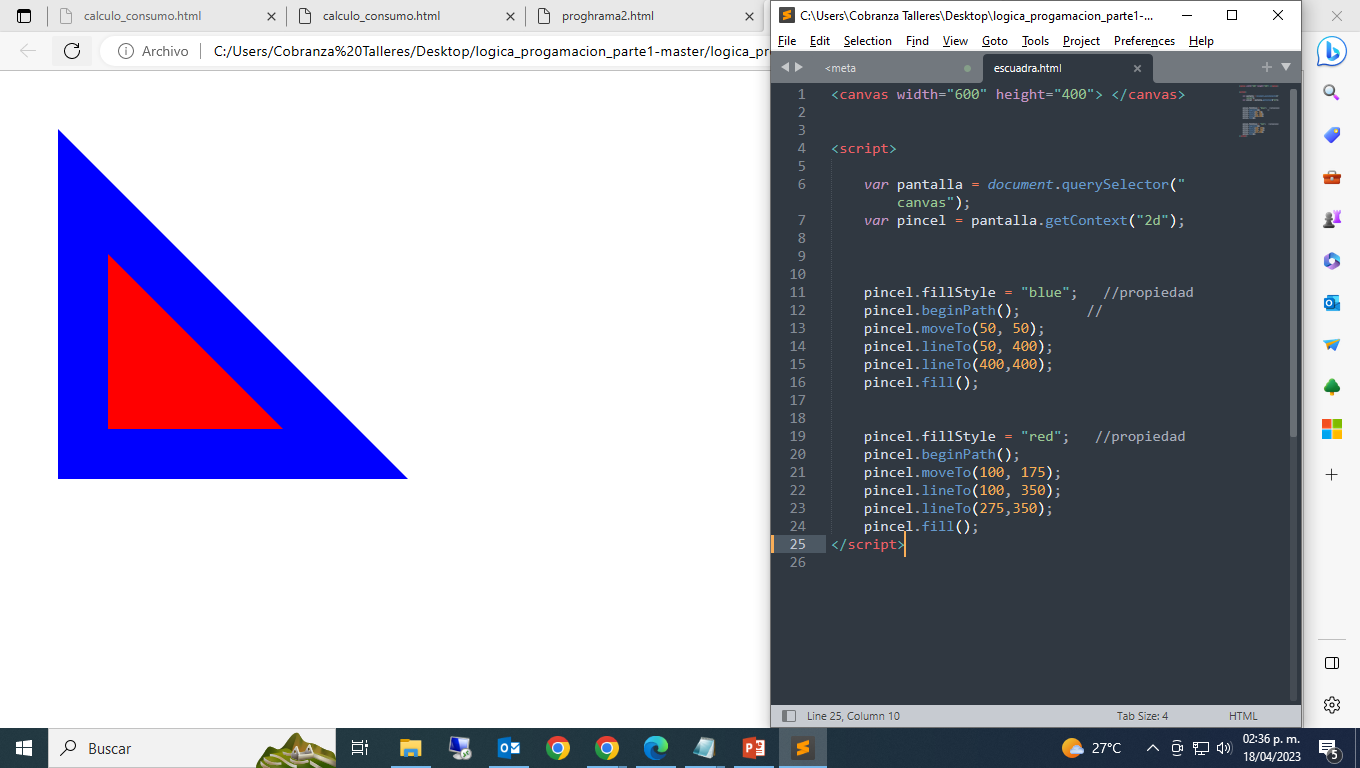The width and height of the screenshot is (1360, 768).
Task: Go back in Edge browser
Action: click(x=28, y=51)
